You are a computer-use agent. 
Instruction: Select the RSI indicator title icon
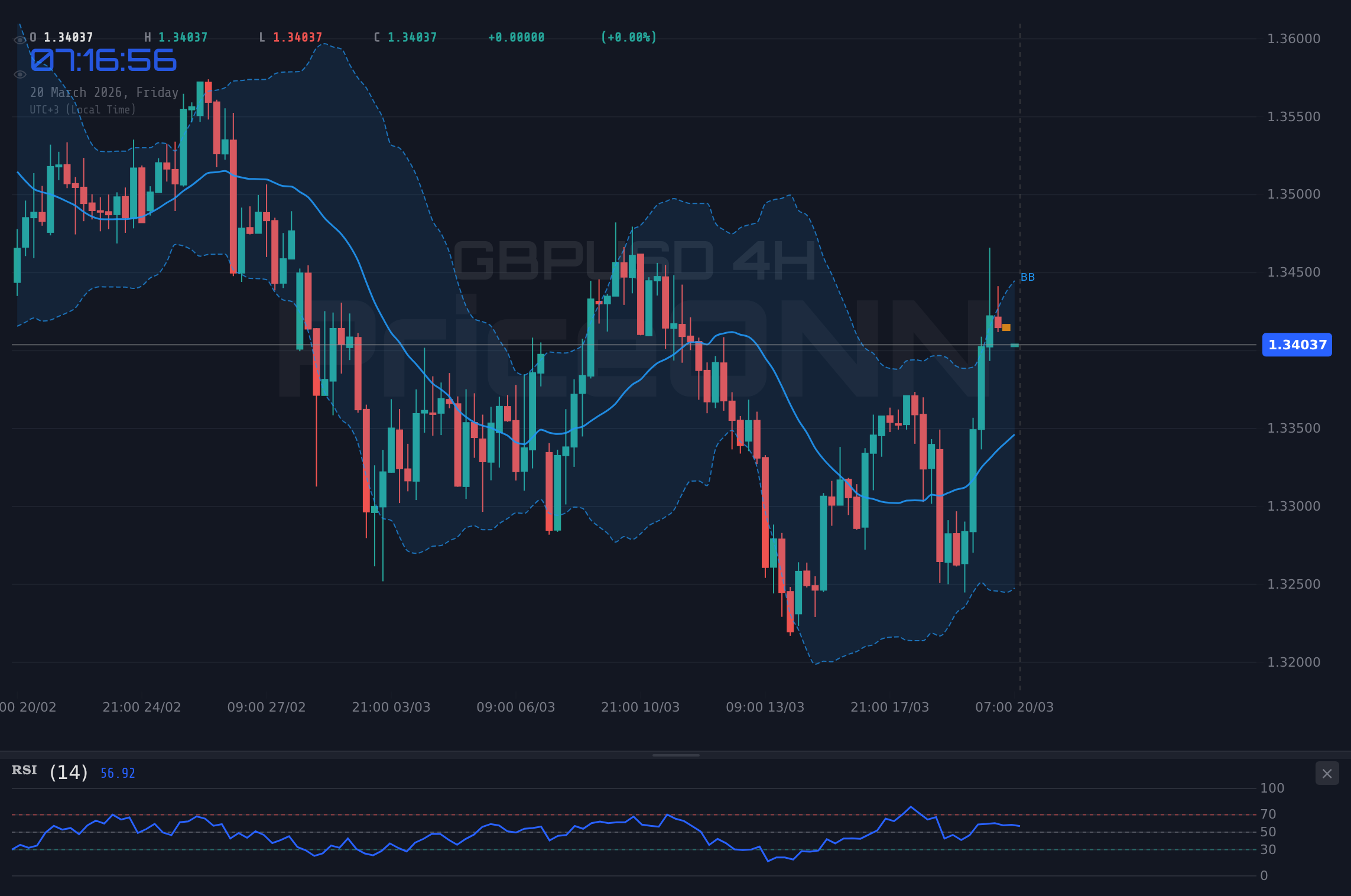(x=24, y=770)
